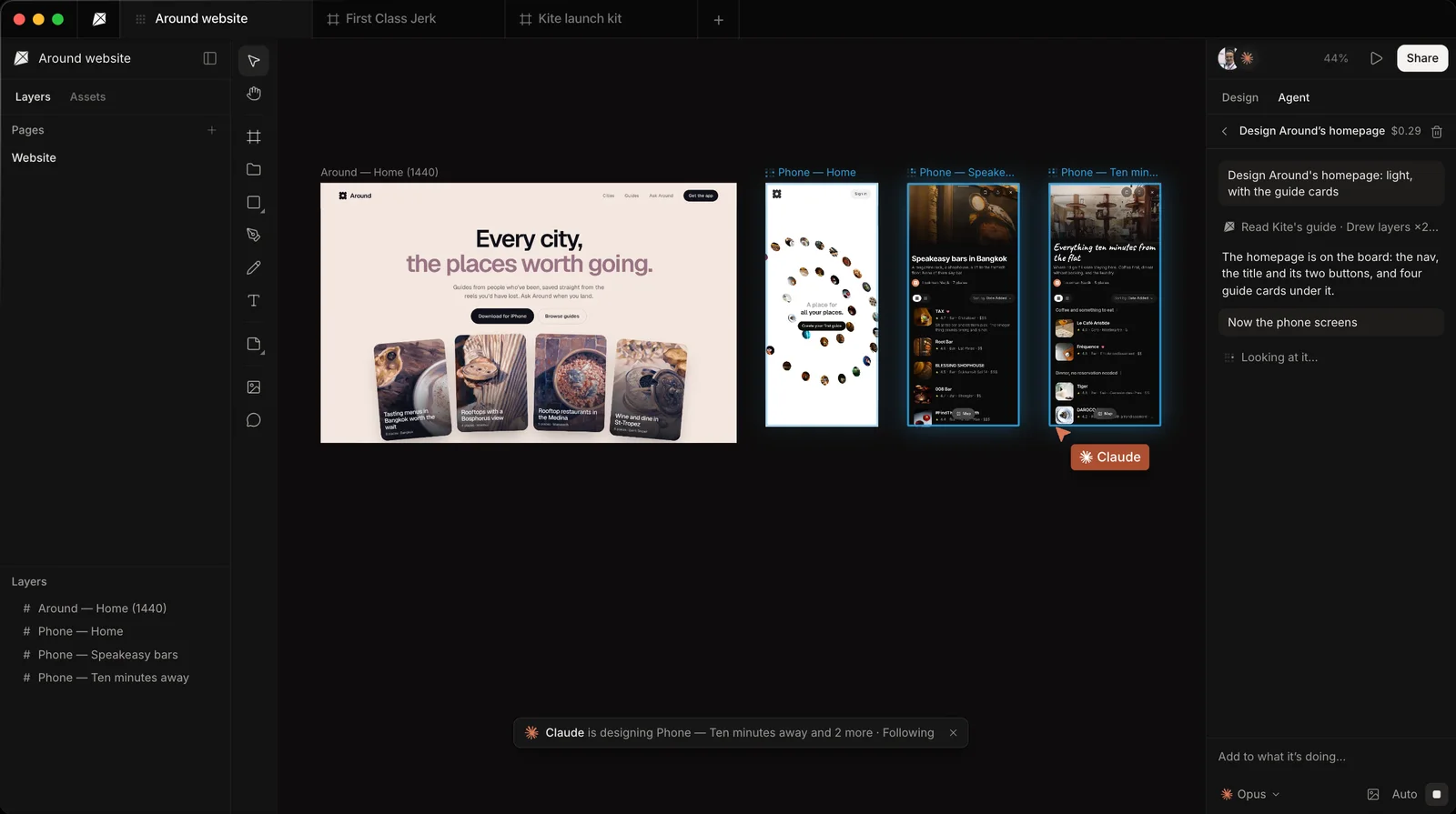The width and height of the screenshot is (1456, 814).
Task: Click the image attachment icon near Auto
Action: coord(1373,794)
